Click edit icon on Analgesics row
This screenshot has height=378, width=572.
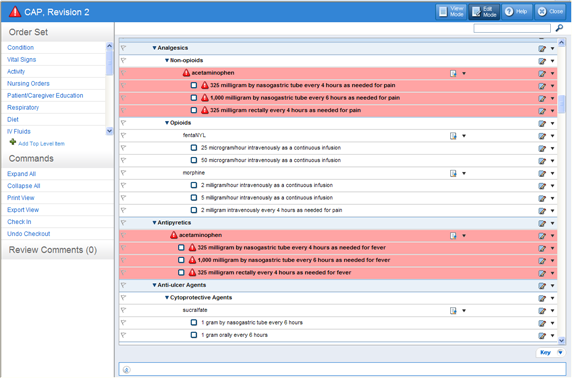[542, 49]
